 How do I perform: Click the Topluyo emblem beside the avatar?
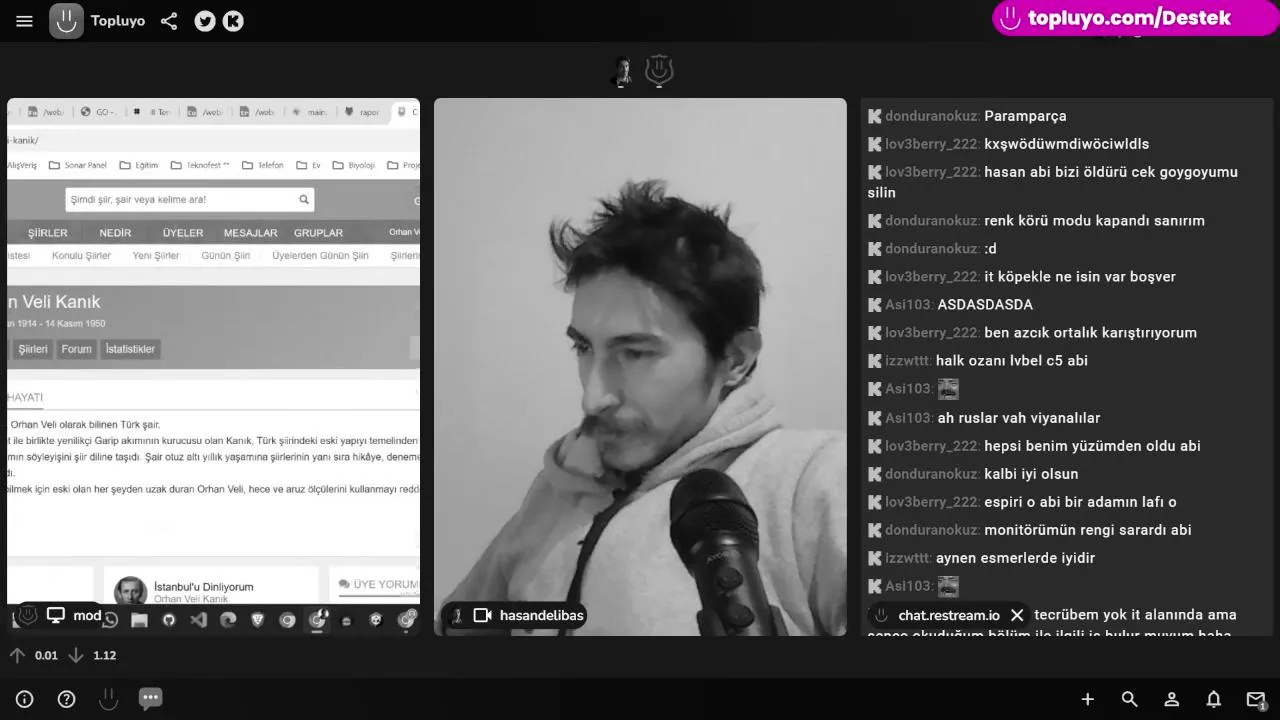click(x=658, y=72)
